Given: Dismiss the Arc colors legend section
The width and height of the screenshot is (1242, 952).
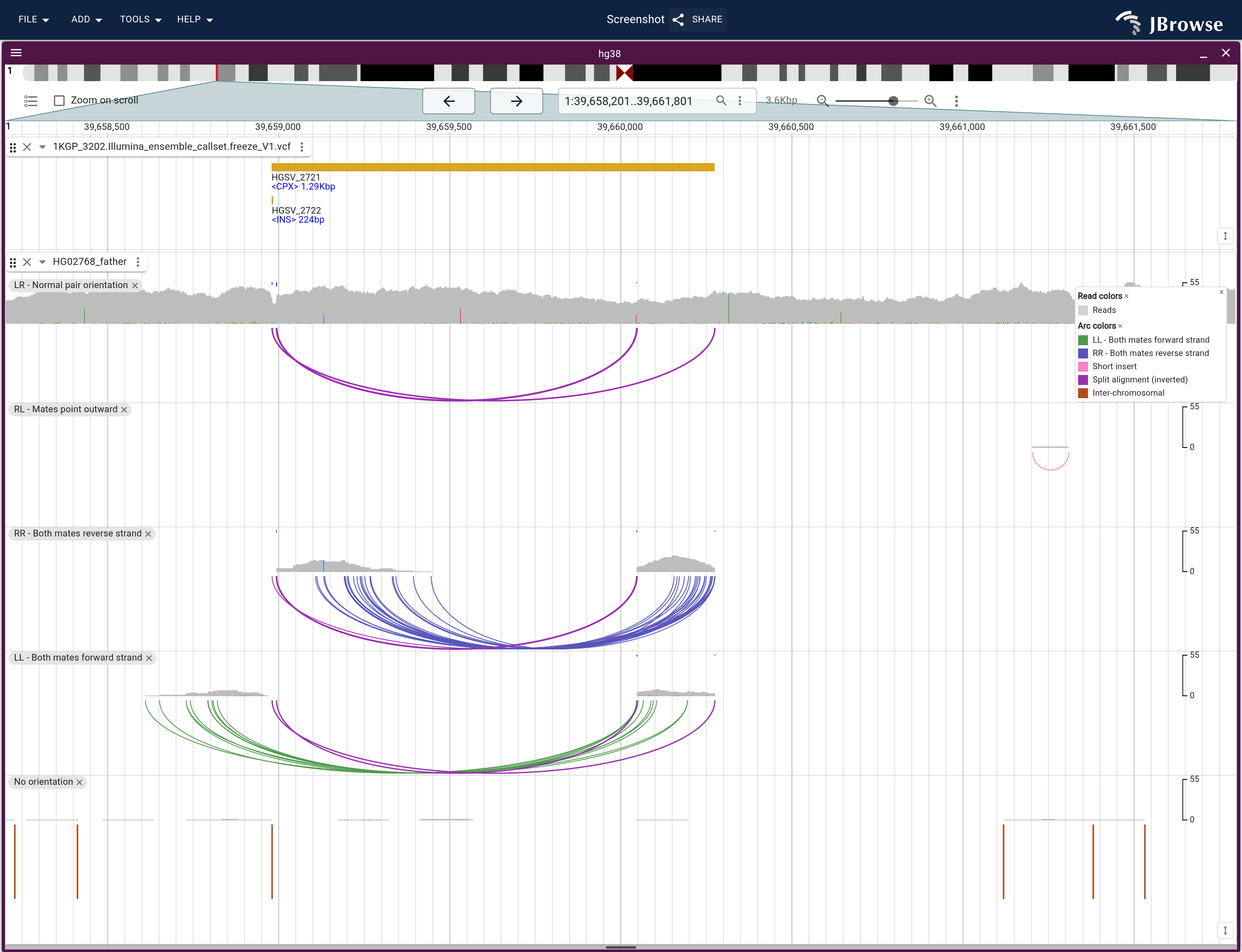Looking at the screenshot, I should point(1120,326).
